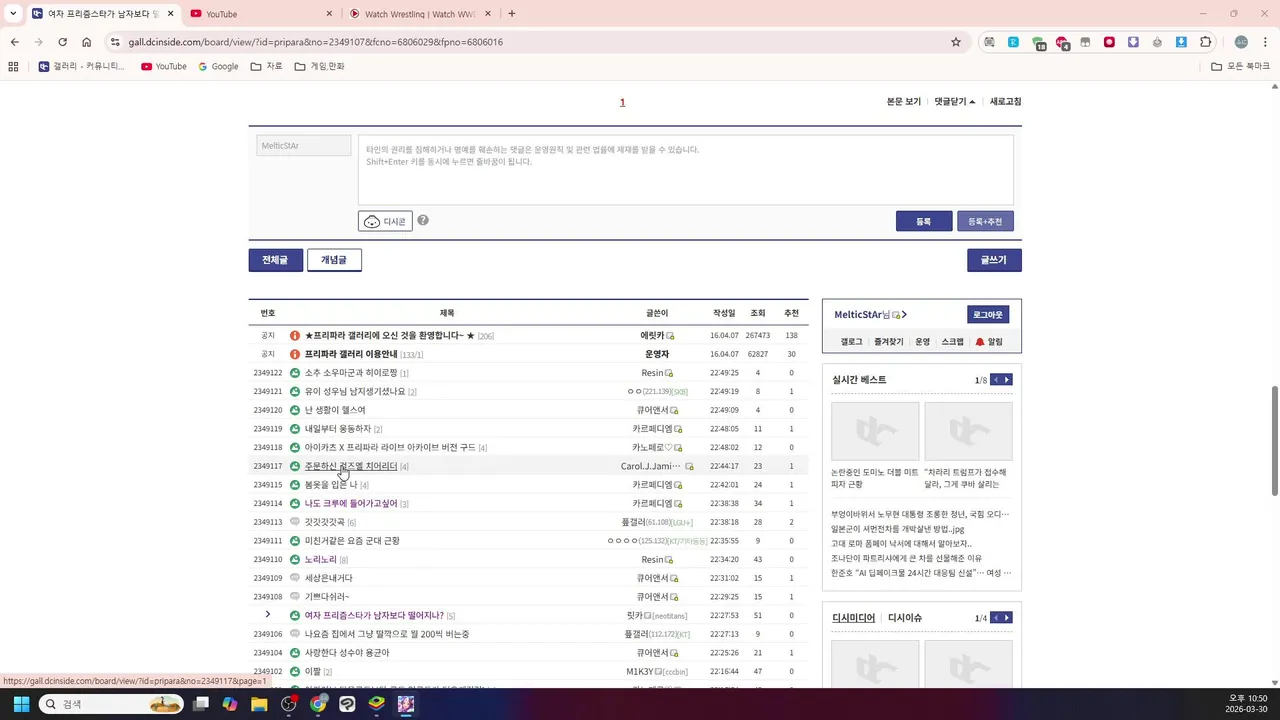Image resolution: width=1280 pixels, height=720 pixels.
Task: Open 게임,만화 bookmark folder
Action: [319, 66]
